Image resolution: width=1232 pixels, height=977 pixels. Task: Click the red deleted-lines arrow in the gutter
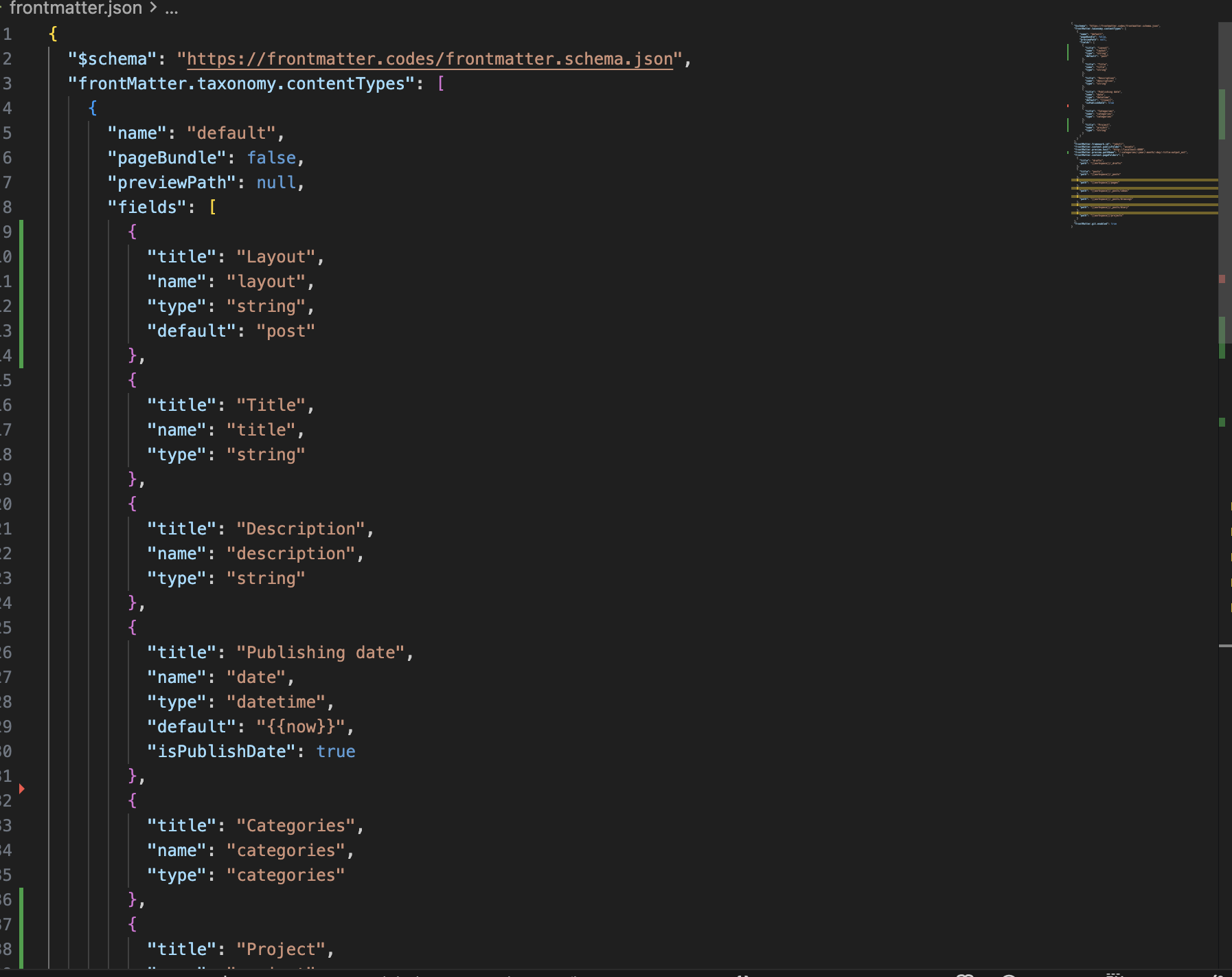(22, 788)
